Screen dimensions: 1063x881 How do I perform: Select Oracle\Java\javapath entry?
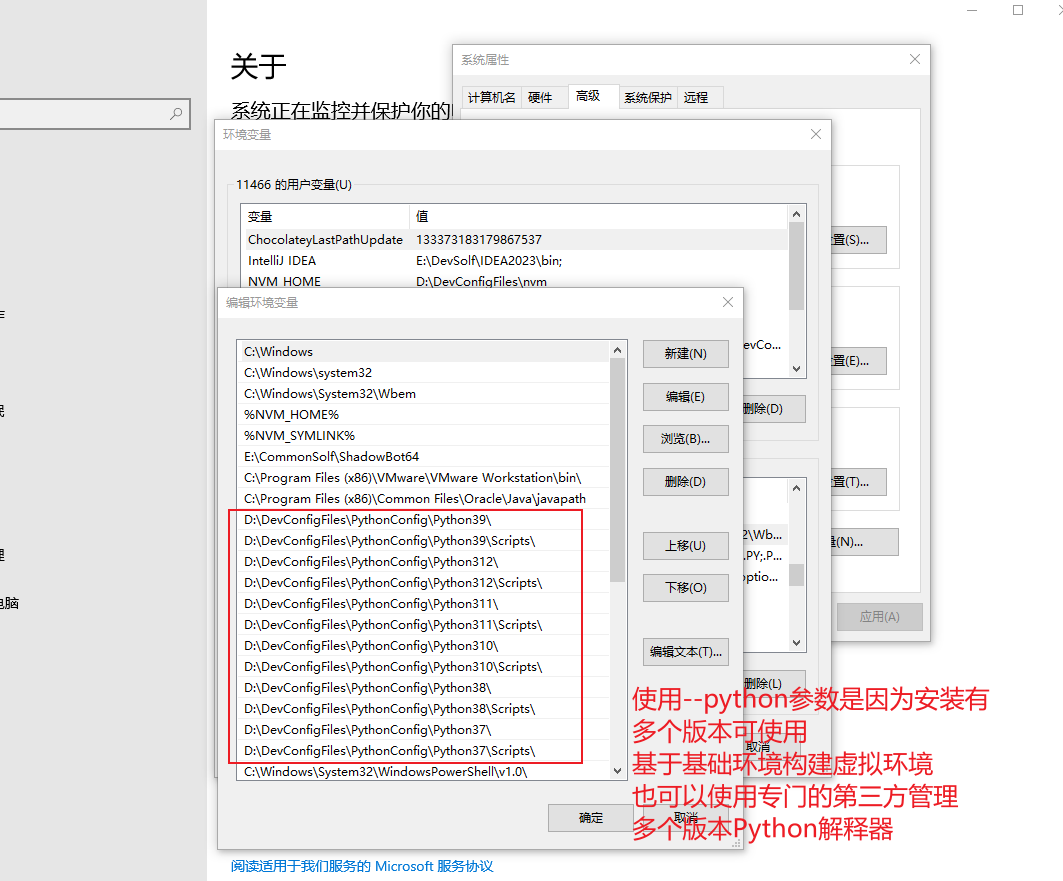pos(424,499)
